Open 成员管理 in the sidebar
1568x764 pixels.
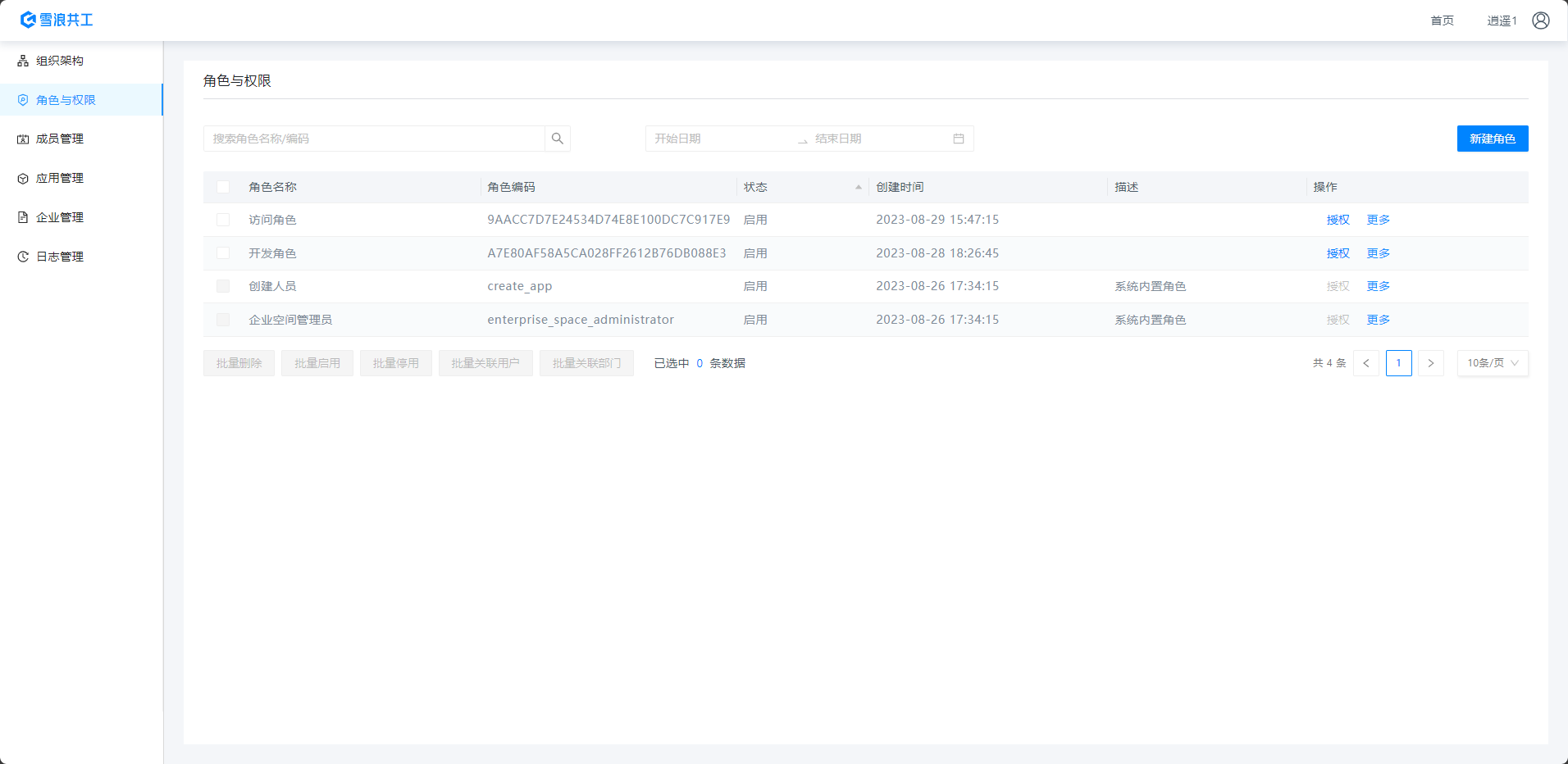pyautogui.click(x=60, y=139)
